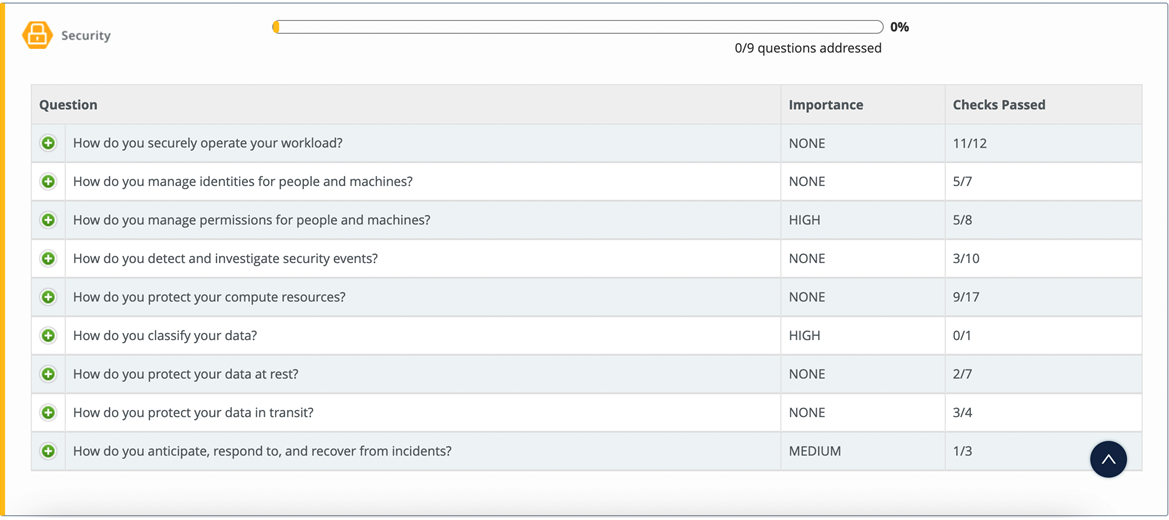The image size is (1169, 520).
Task: Expand the manage identities question row
Action: (48, 182)
